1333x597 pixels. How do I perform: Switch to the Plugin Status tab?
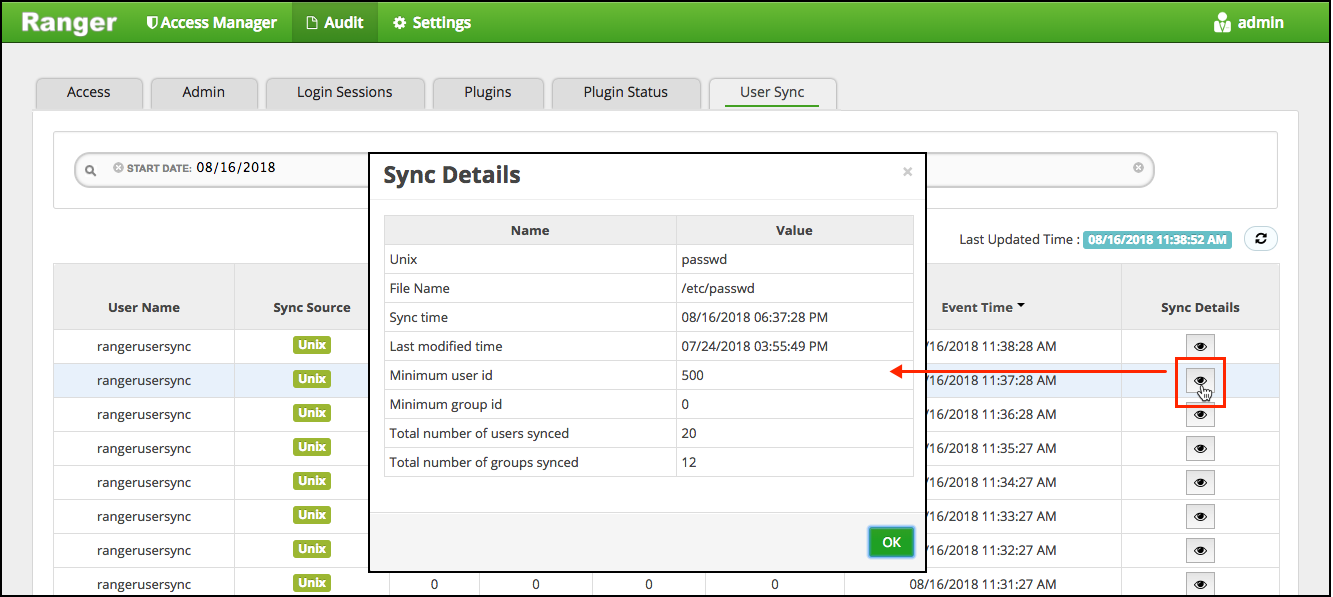pyautogui.click(x=625, y=92)
